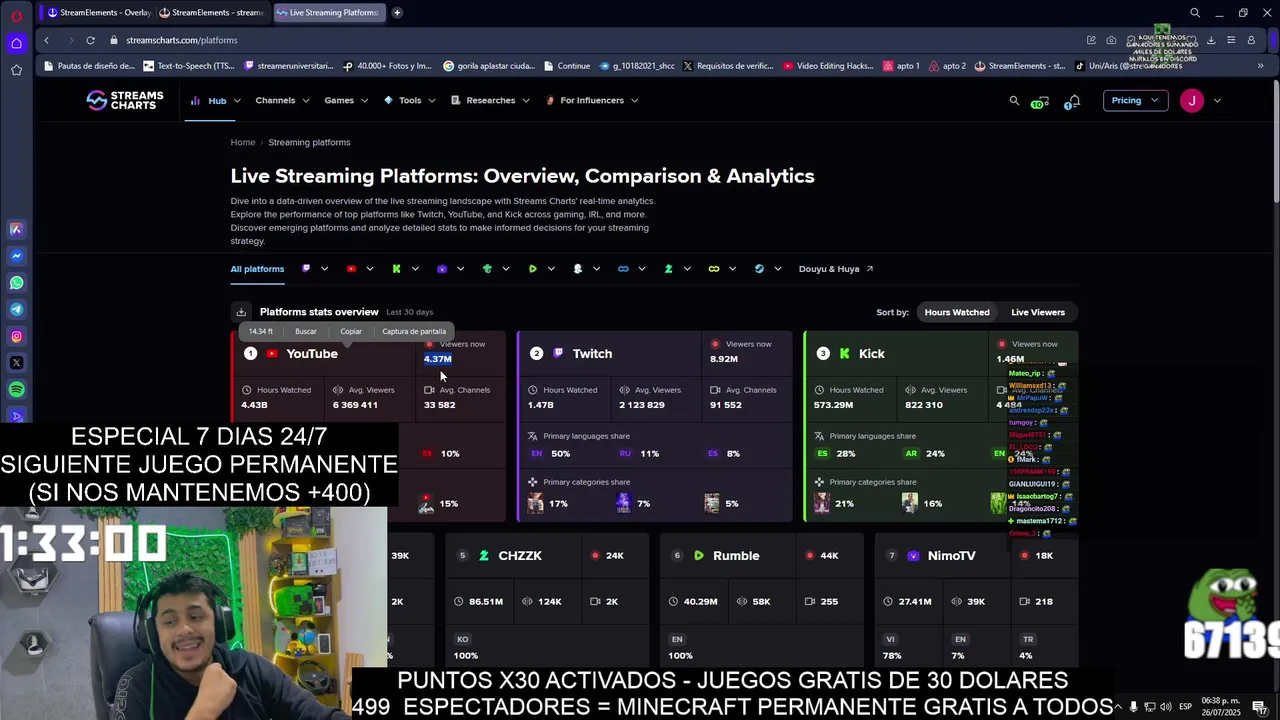This screenshot has width=1280, height=720.
Task: Select the Steam platform filter icon
Action: tap(759, 269)
